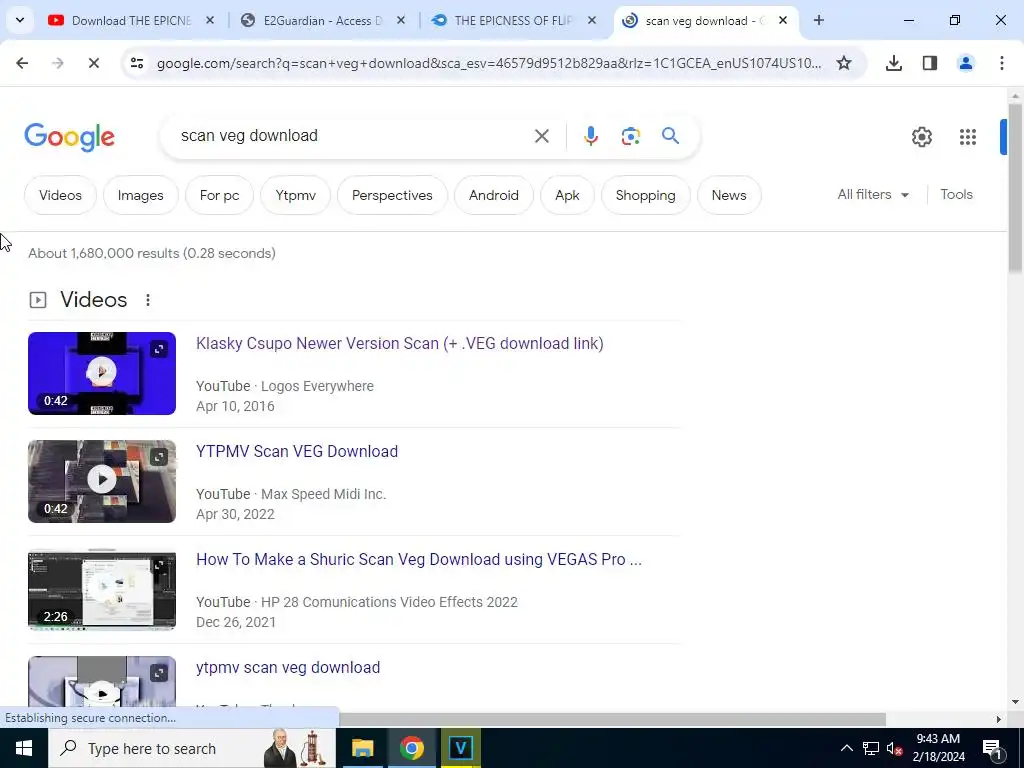Open Chrome profile avatar
This screenshot has width=1024, height=768.
pos(966,63)
